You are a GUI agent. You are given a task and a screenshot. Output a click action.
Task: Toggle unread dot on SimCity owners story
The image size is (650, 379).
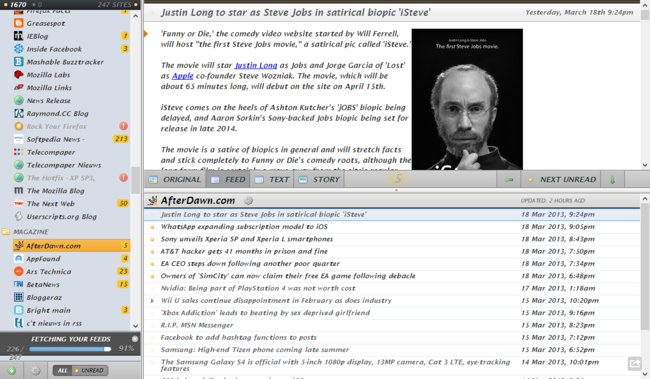coord(152,276)
